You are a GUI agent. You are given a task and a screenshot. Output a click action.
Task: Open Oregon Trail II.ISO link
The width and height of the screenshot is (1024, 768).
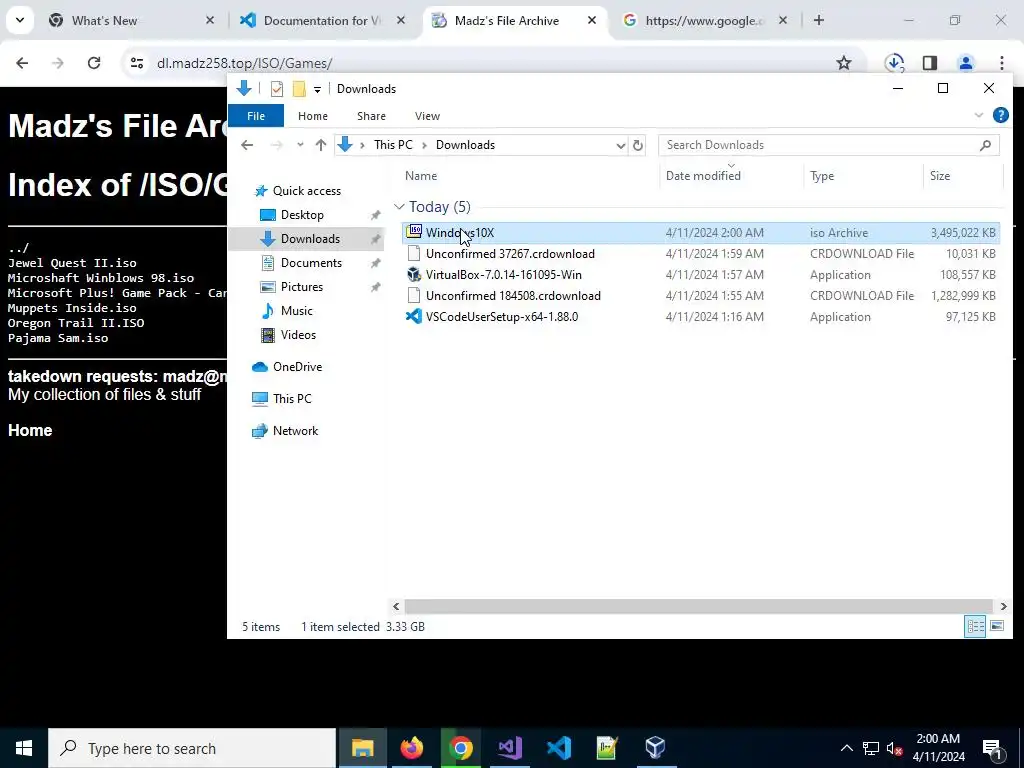coord(76,323)
